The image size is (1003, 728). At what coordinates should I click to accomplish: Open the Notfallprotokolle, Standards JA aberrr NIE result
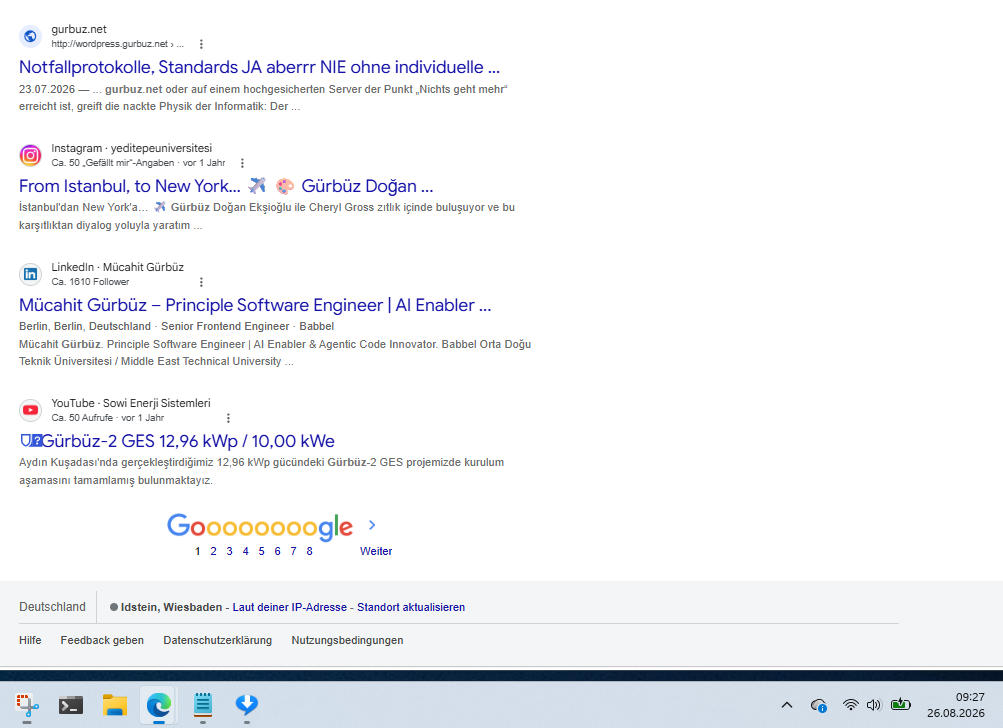259,67
